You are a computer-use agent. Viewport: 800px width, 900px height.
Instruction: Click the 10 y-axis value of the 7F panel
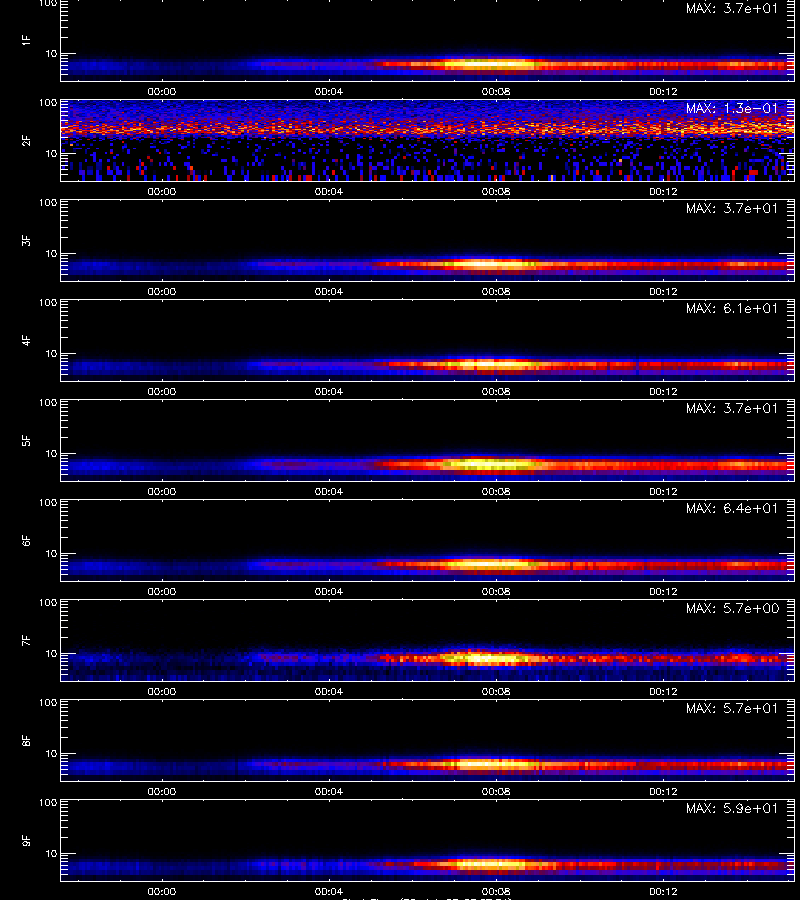tap(51, 654)
